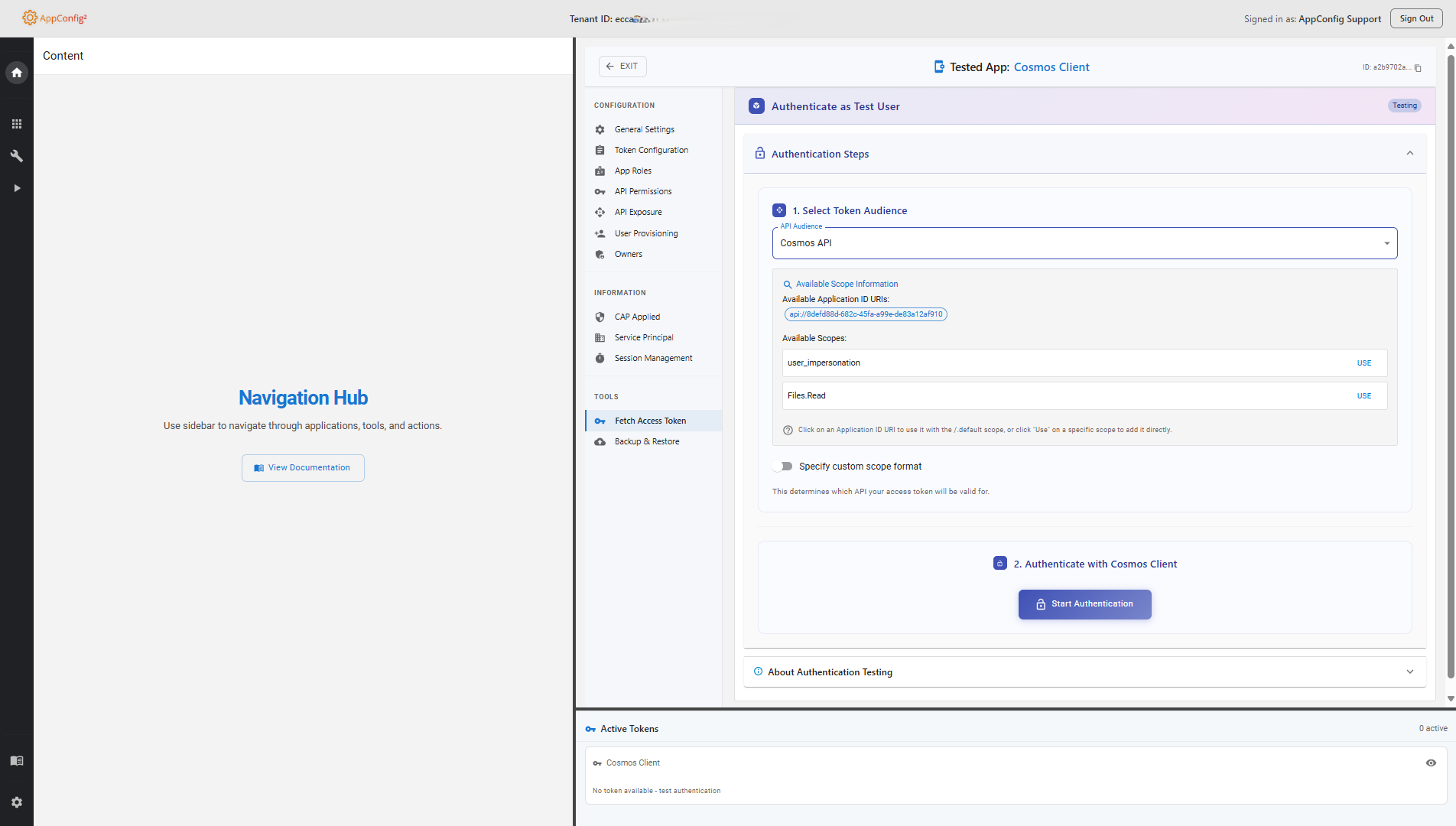
Task: Click the Authenticate with Cosmos Client step icon
Action: pos(1000,564)
